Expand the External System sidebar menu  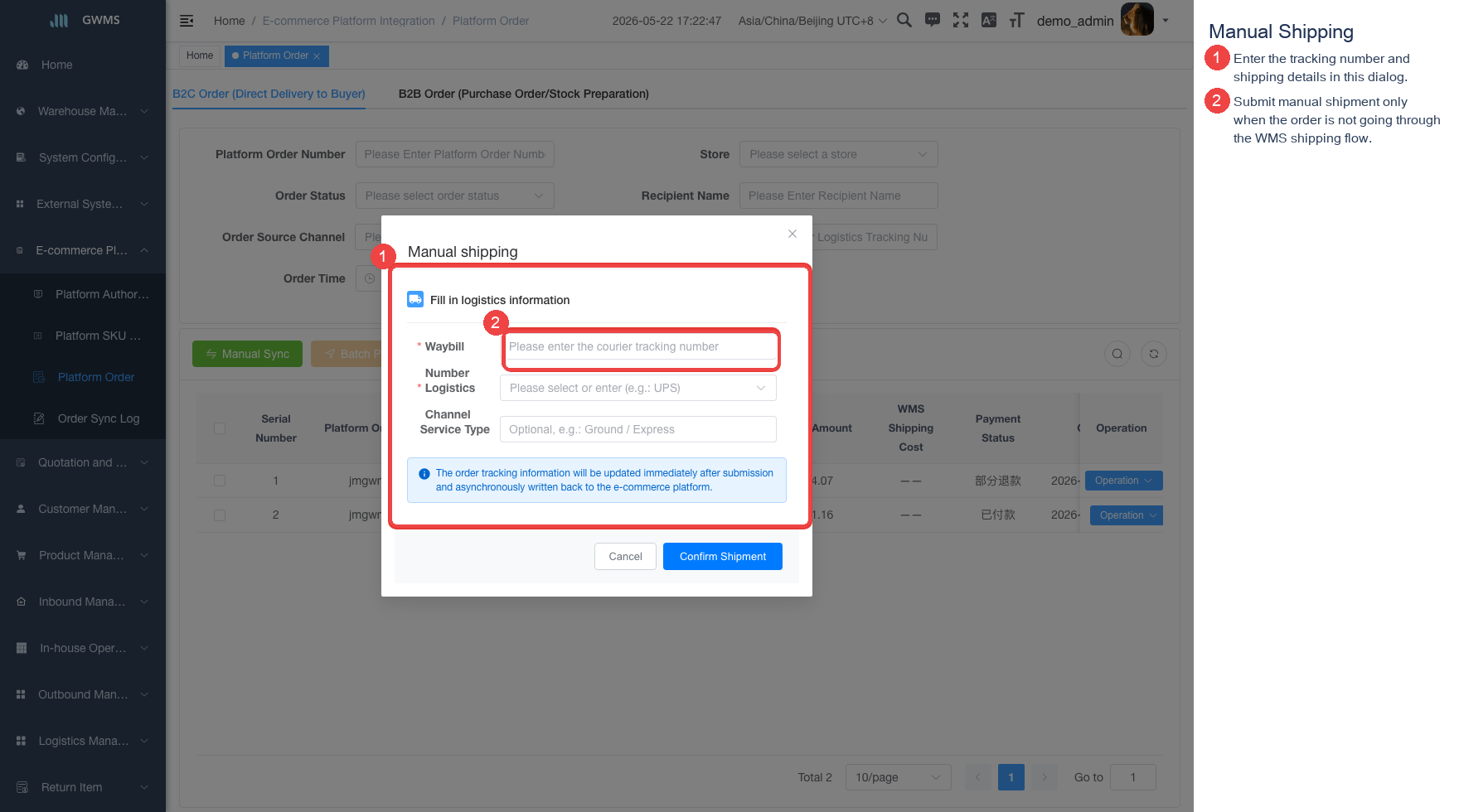pos(83,204)
